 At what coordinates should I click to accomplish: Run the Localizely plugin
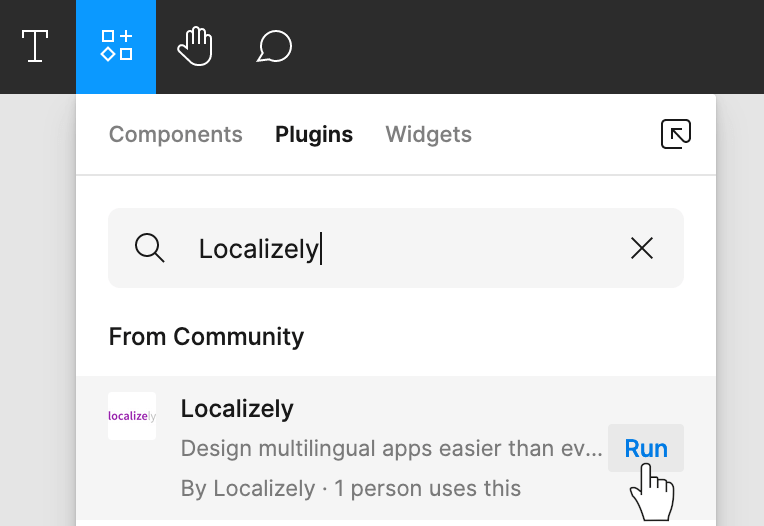click(646, 448)
